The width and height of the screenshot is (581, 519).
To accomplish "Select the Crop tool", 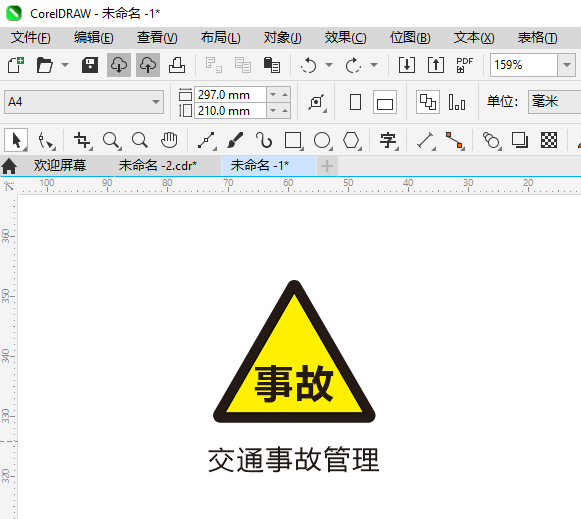I will coord(82,141).
